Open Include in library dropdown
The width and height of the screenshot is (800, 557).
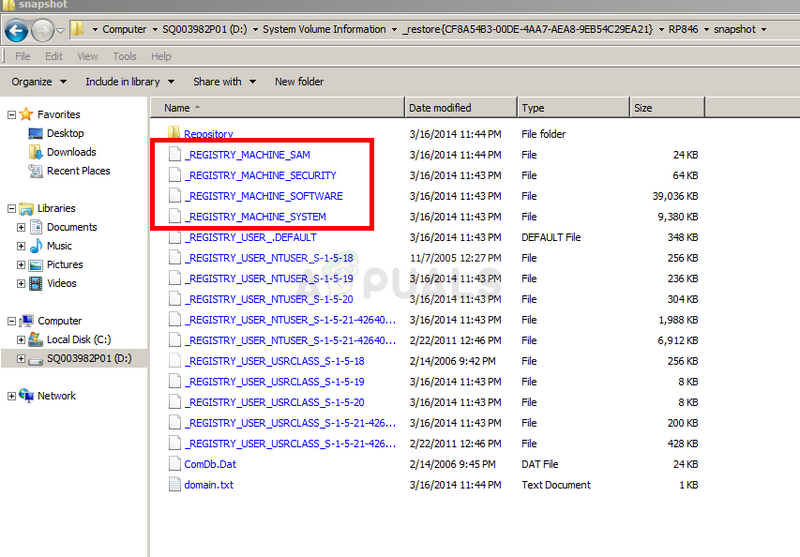pyautogui.click(x=130, y=82)
